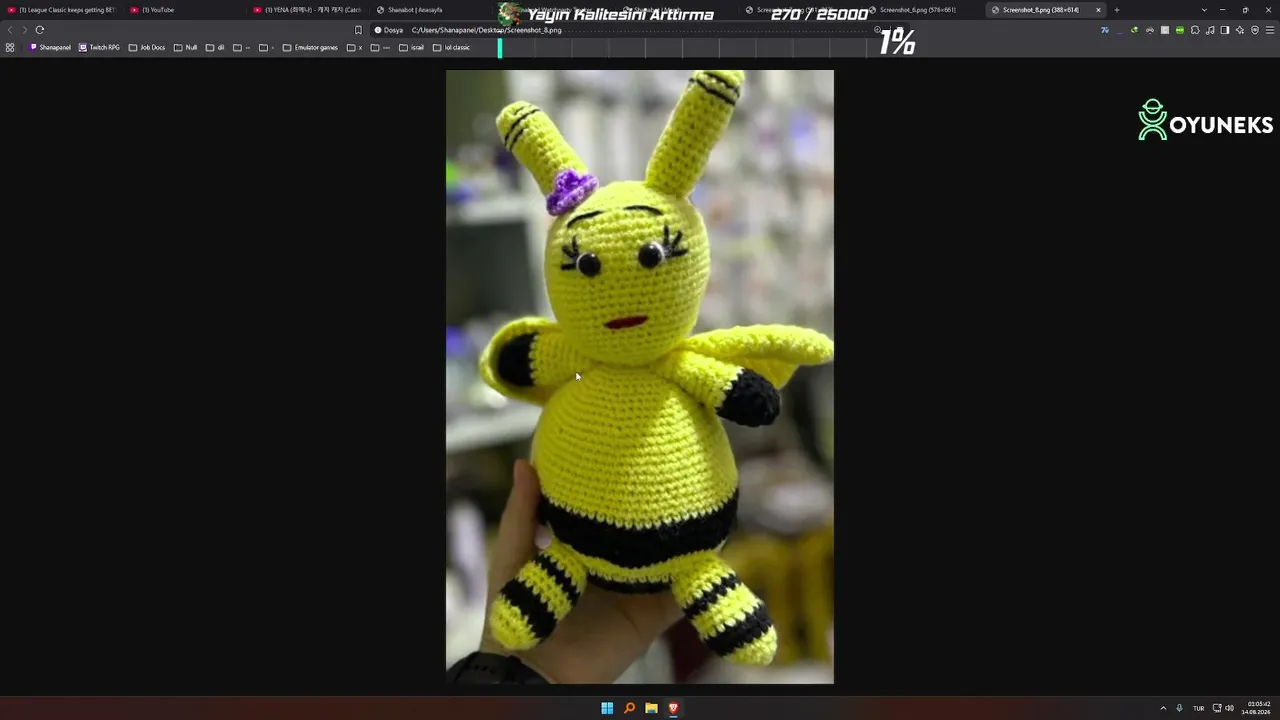This screenshot has height=720, width=1280.
Task: Open the Windows Start menu
Action: click(607, 708)
